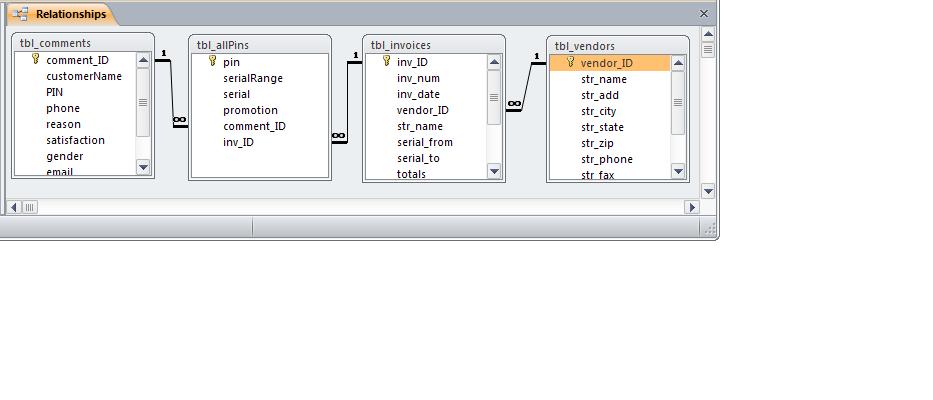This screenshot has width=933, height=400.
Task: Click the primary key icon beside inv_ID
Action: 386,60
